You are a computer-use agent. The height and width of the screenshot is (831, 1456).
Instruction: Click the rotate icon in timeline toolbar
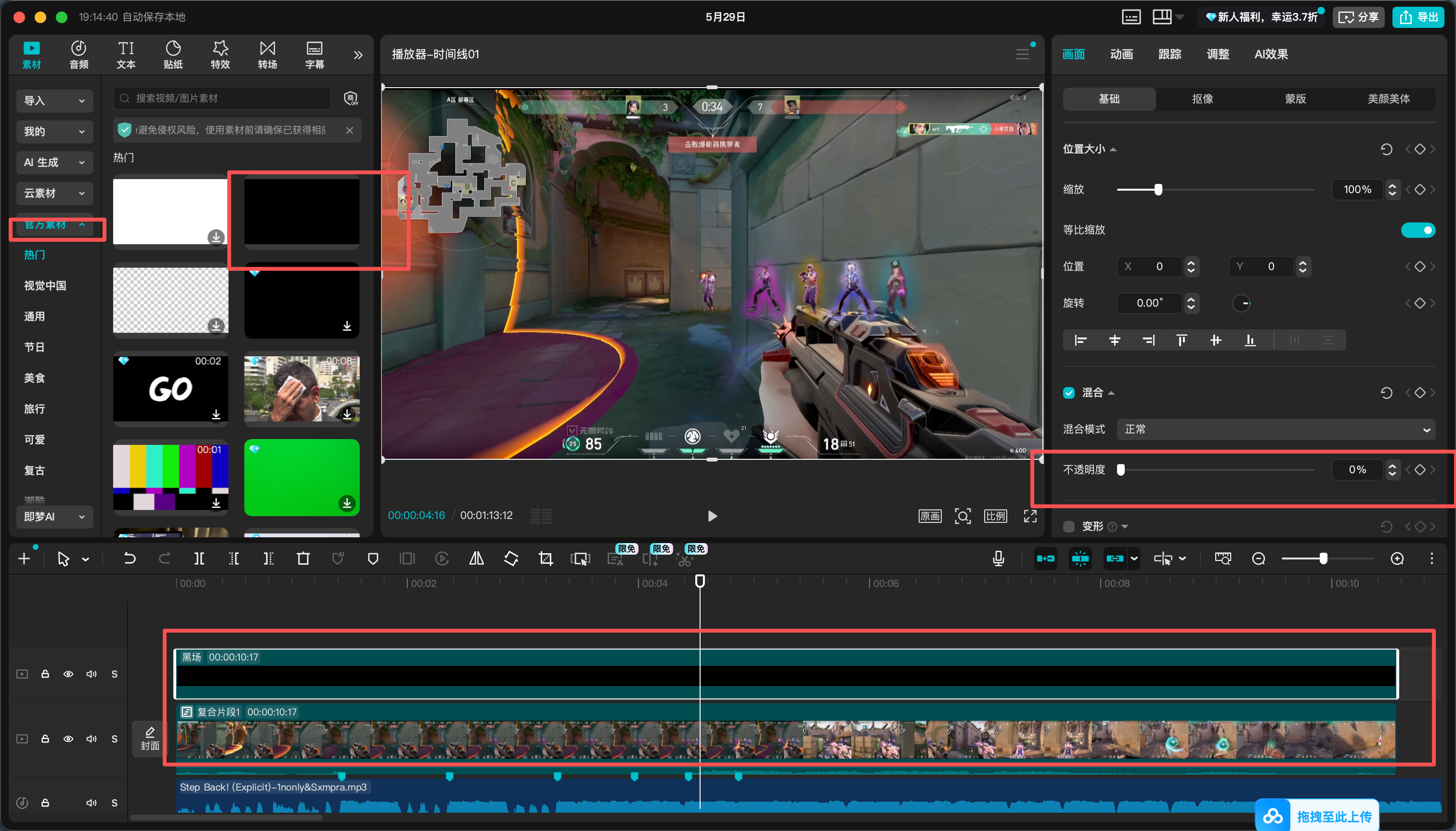point(511,559)
